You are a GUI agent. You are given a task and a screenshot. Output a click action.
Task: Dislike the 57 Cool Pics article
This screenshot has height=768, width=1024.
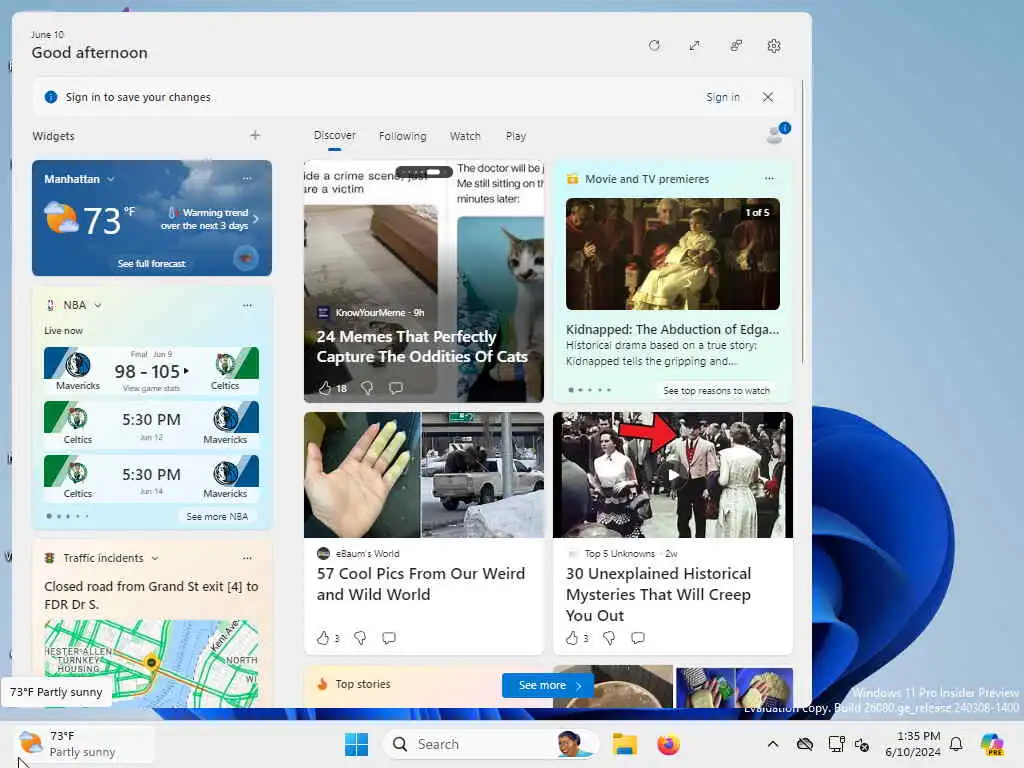pos(360,638)
